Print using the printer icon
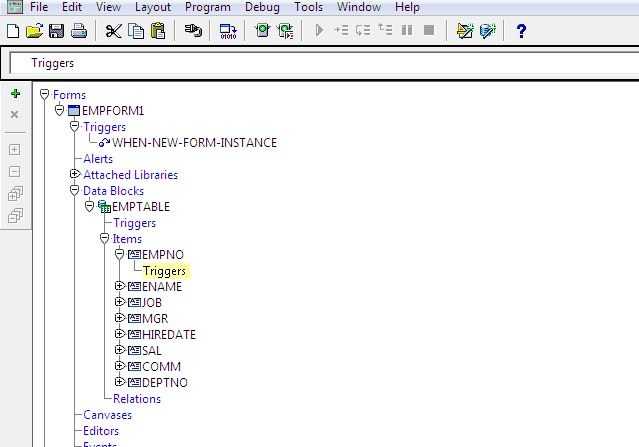Screen dimensions: 639x447 pos(79,31)
